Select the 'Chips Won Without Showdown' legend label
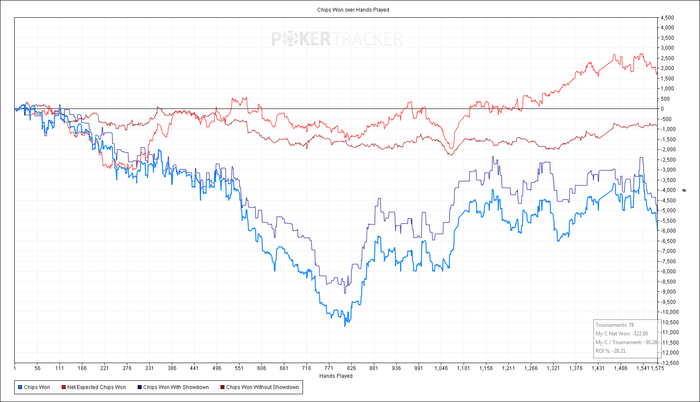700x402 pixels. coord(262,387)
